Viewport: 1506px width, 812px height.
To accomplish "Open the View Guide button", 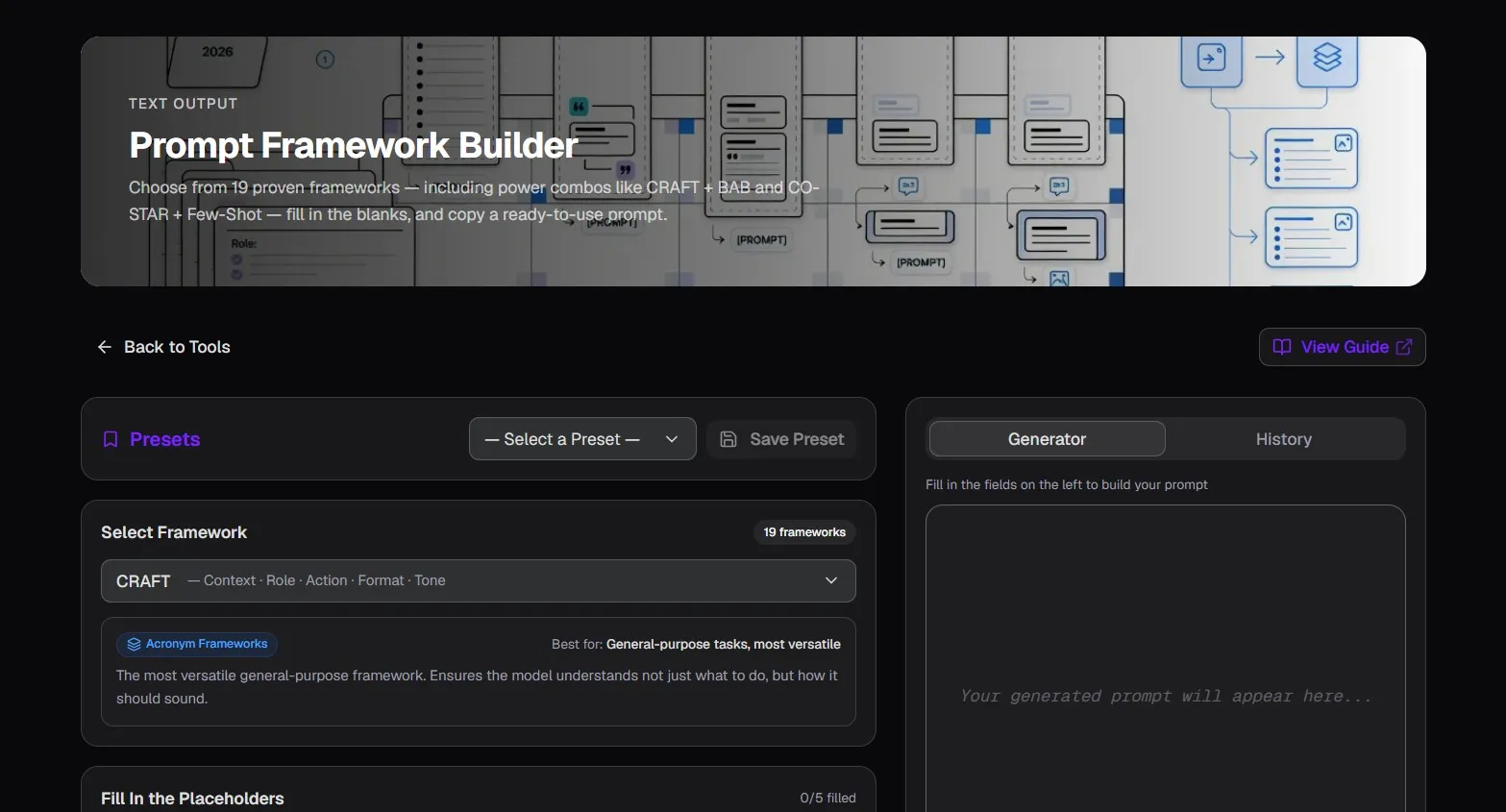I will click(1342, 347).
